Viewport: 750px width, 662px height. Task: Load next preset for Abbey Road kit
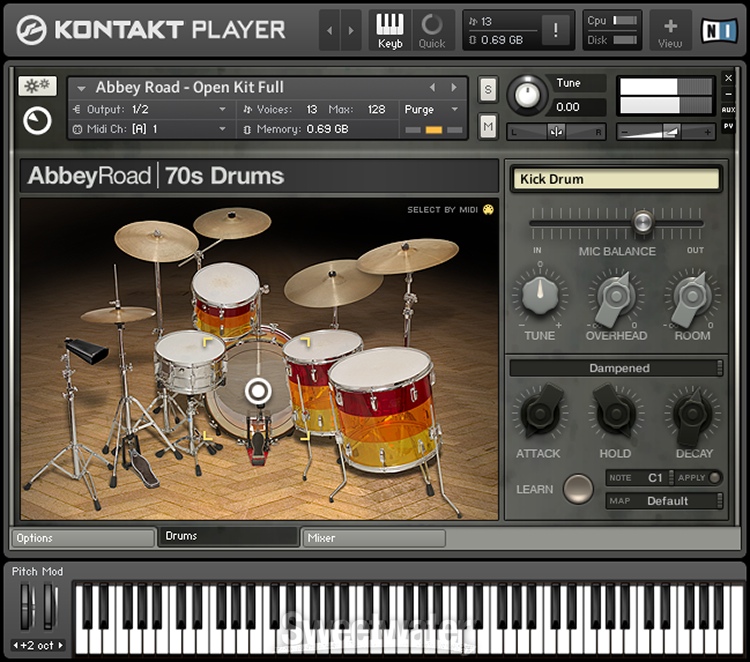(x=454, y=88)
